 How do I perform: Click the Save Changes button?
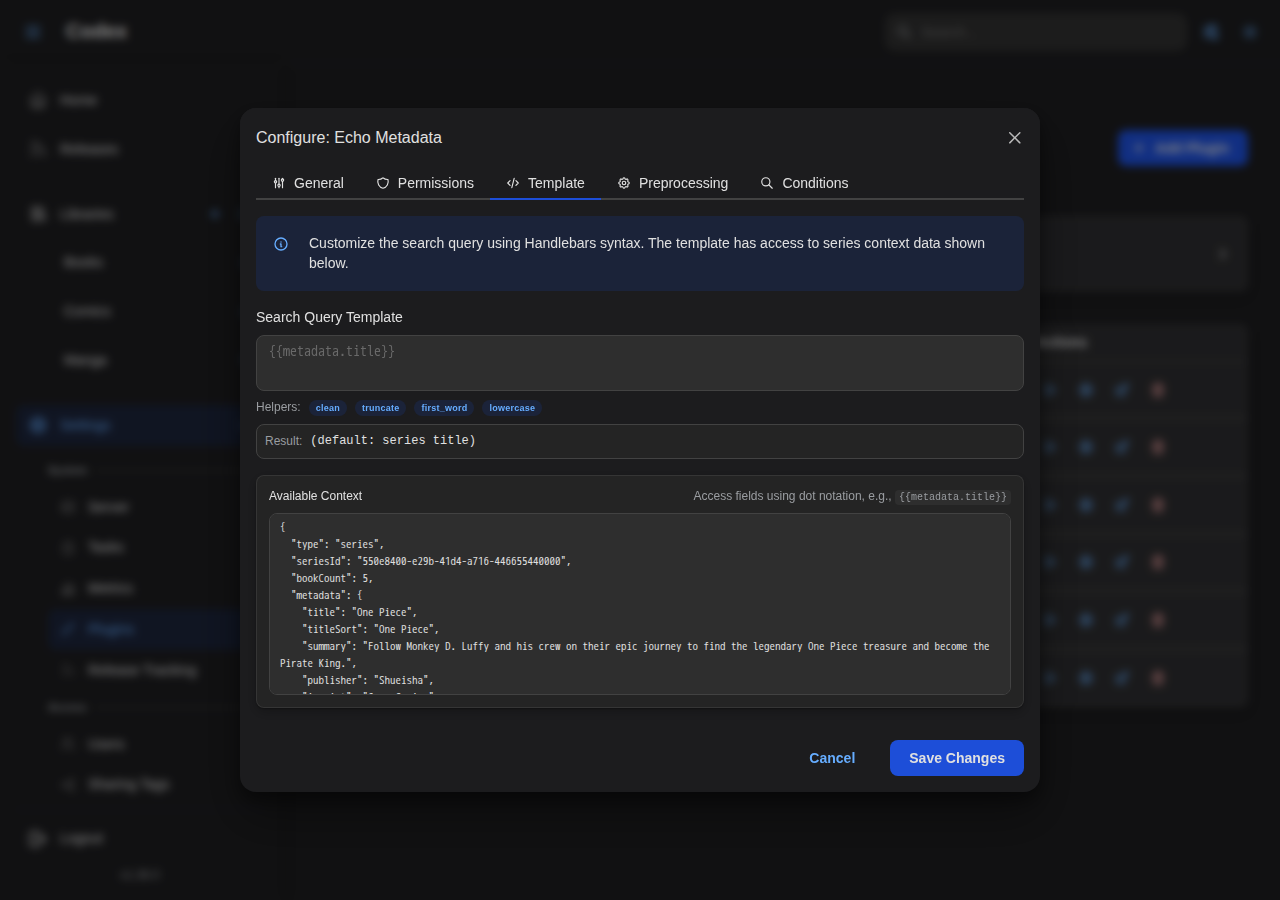pos(957,758)
